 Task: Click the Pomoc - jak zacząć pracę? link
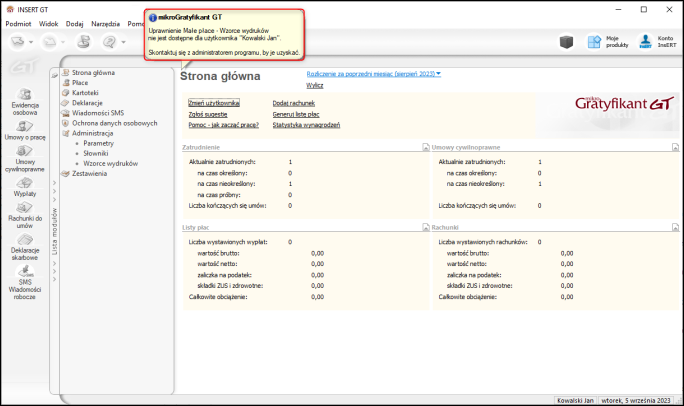pos(223,125)
